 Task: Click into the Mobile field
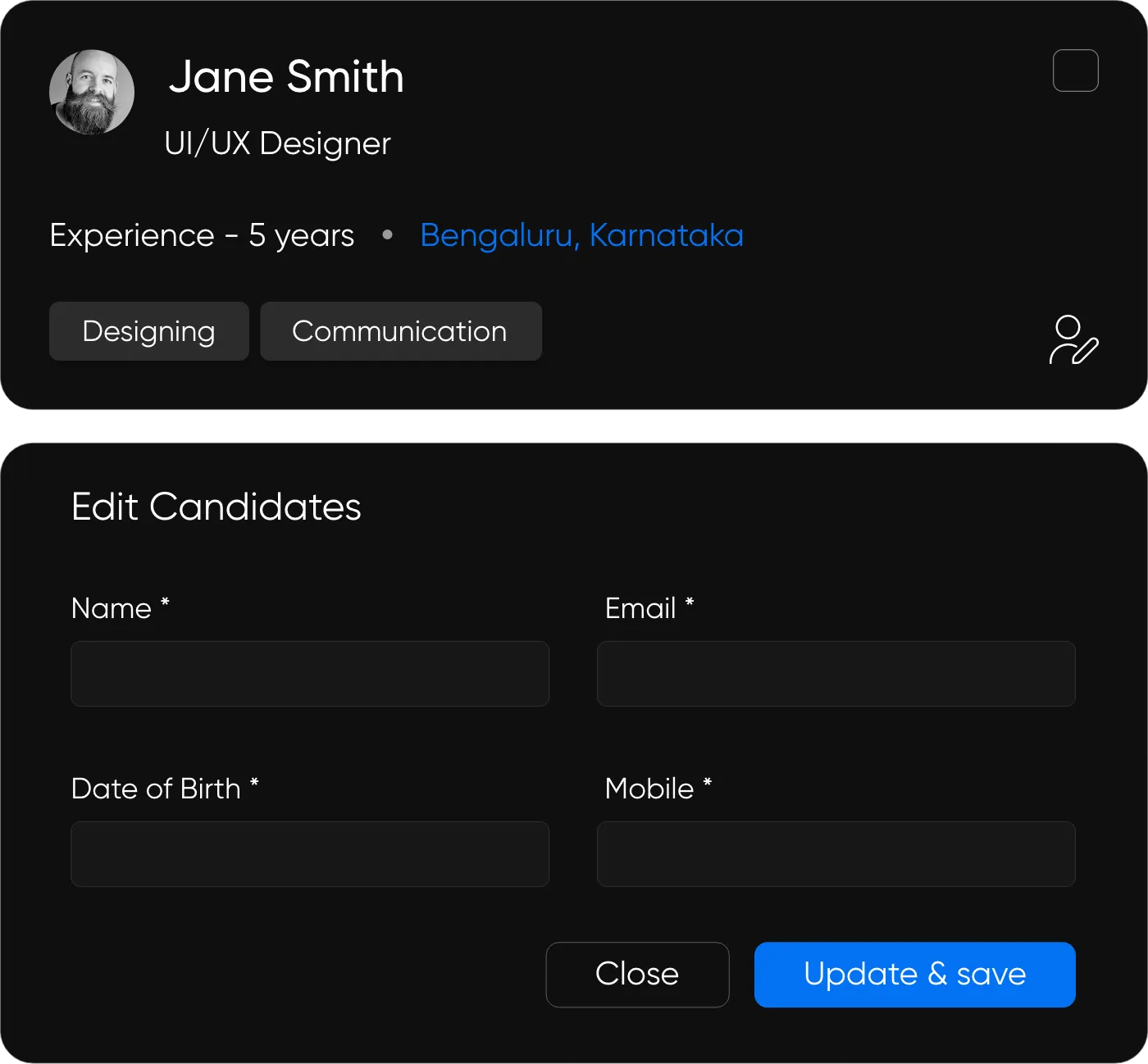click(836, 854)
